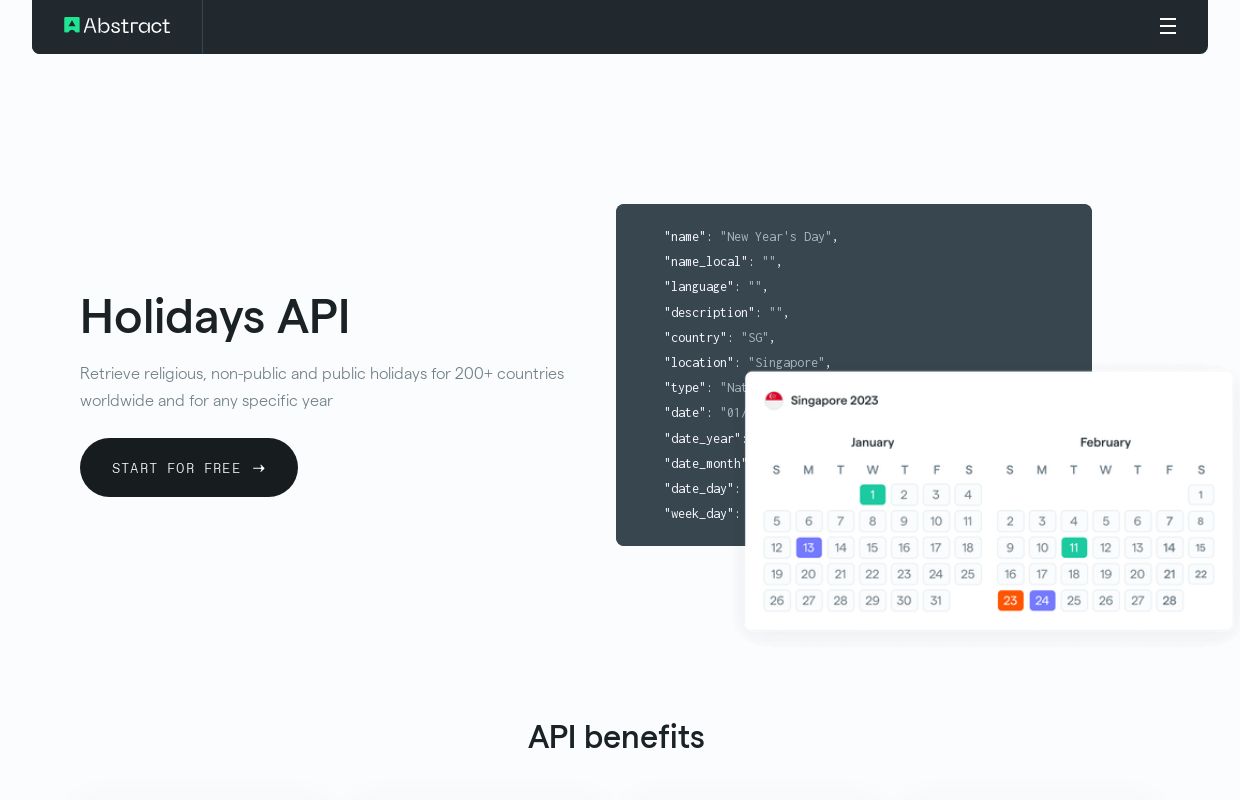This screenshot has height=800, width=1240.
Task: Click the "week_day" key in code
Action: [x=699, y=514]
